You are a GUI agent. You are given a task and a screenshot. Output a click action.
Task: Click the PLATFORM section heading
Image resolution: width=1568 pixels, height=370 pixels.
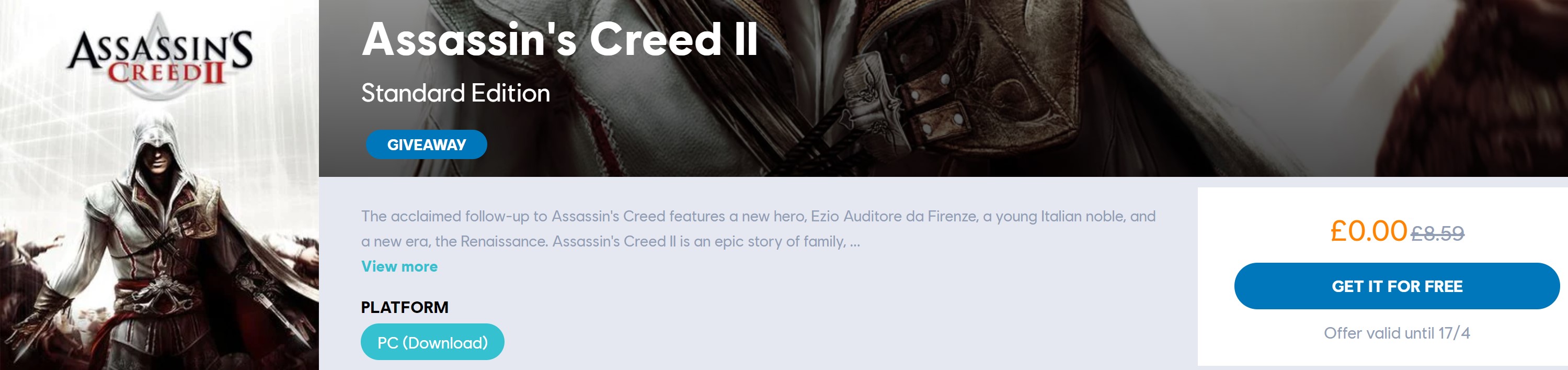[404, 307]
